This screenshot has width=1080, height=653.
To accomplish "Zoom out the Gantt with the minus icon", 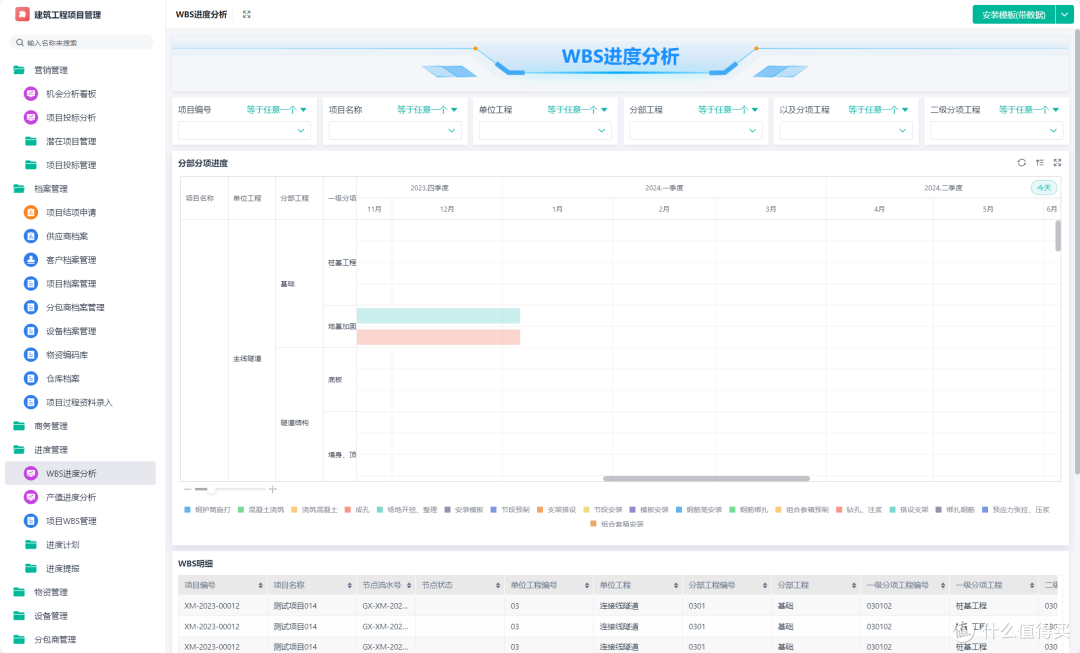I will [187, 489].
